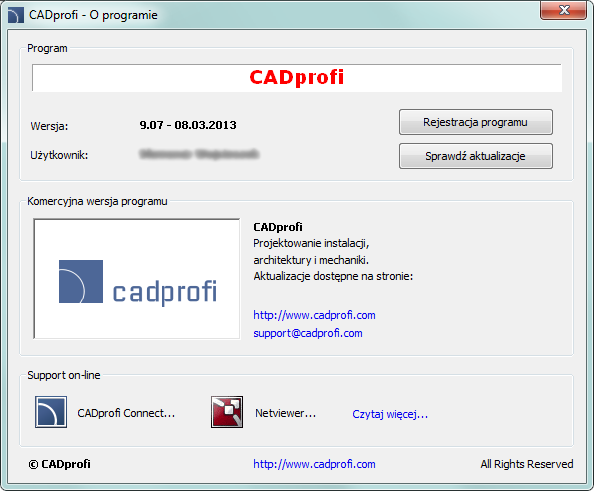Click the Użytkownik: label
The image size is (594, 491).
(x=59, y=155)
